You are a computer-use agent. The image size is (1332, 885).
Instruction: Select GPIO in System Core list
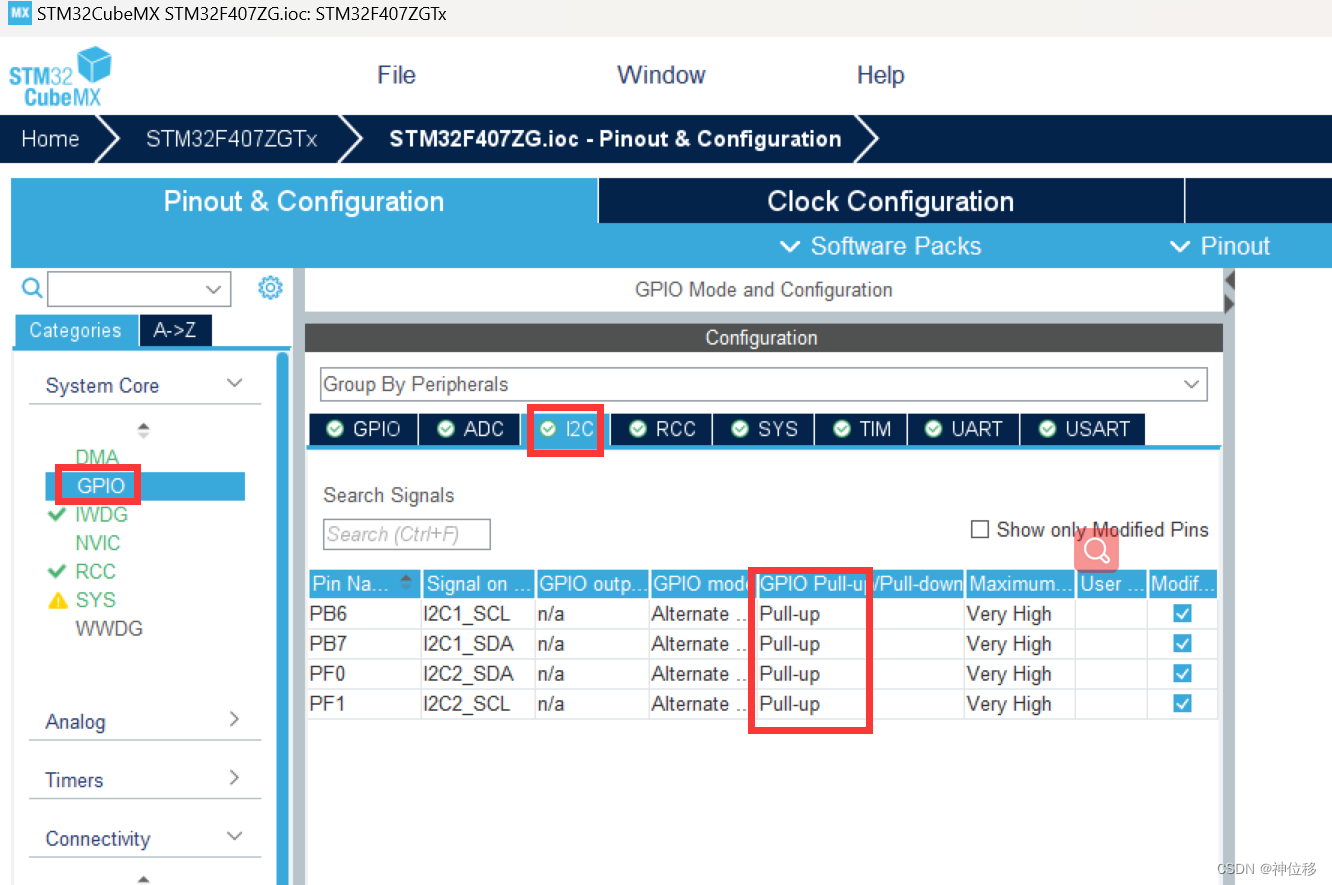click(x=101, y=486)
